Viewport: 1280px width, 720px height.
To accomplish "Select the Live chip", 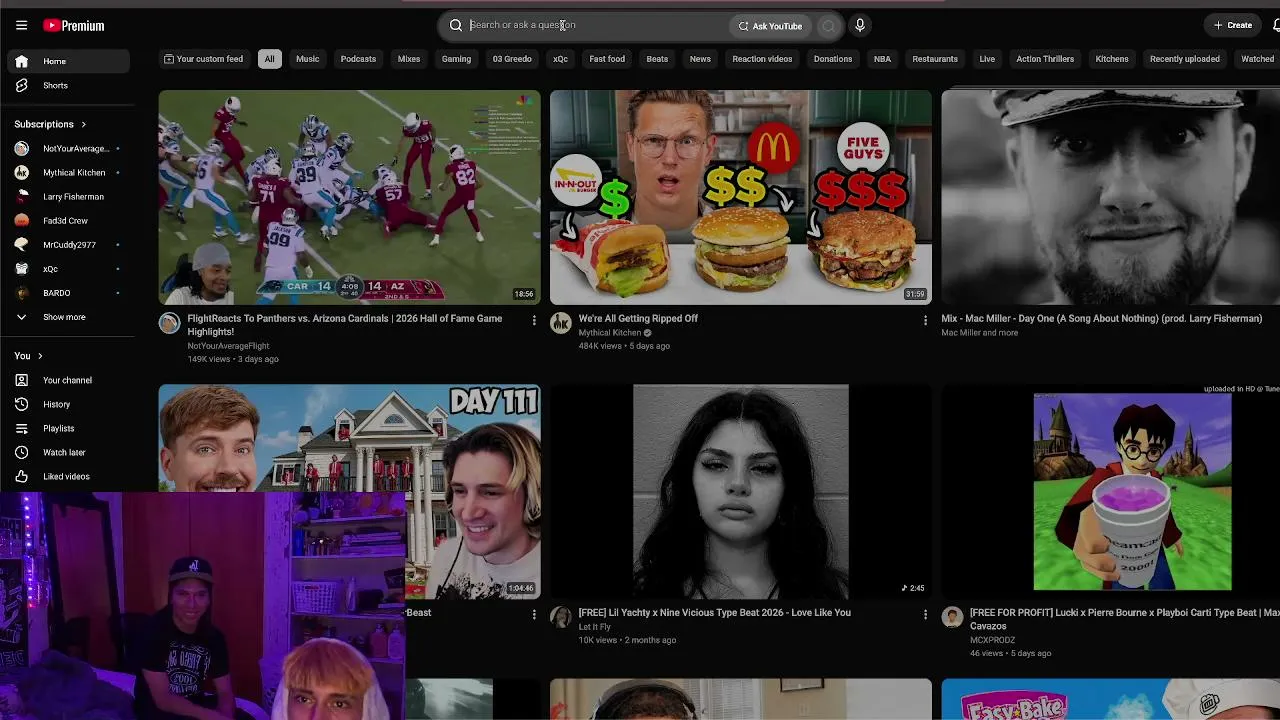I will pos(987,59).
